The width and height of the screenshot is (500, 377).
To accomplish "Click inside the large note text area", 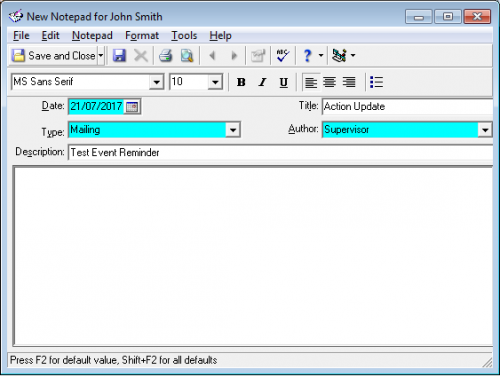I will (253, 256).
